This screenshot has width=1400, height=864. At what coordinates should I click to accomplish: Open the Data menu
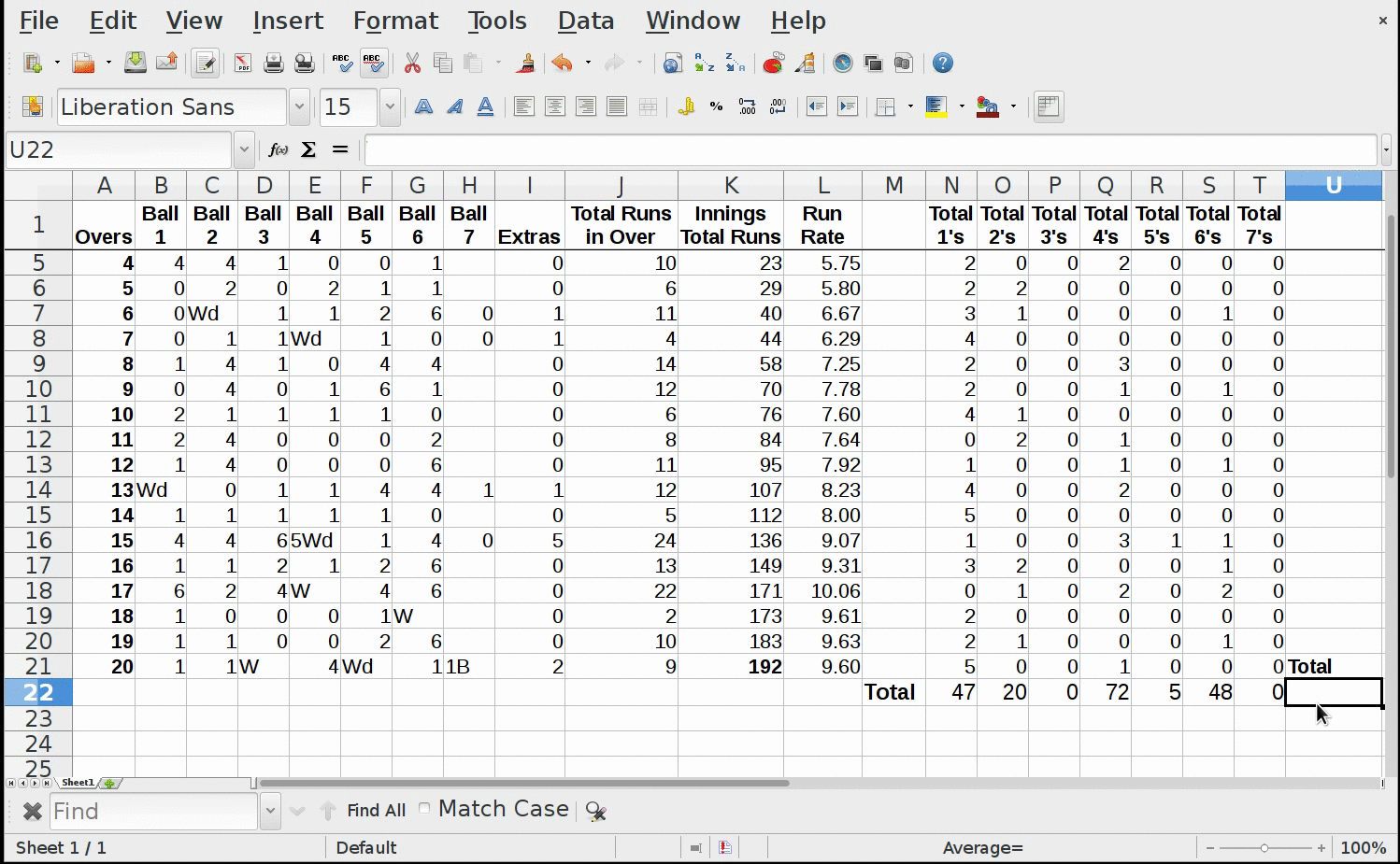point(586,21)
